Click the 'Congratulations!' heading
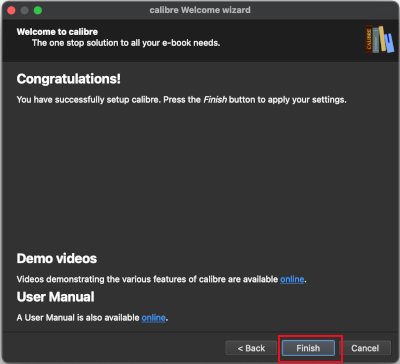The width and height of the screenshot is (400, 364). (69, 79)
